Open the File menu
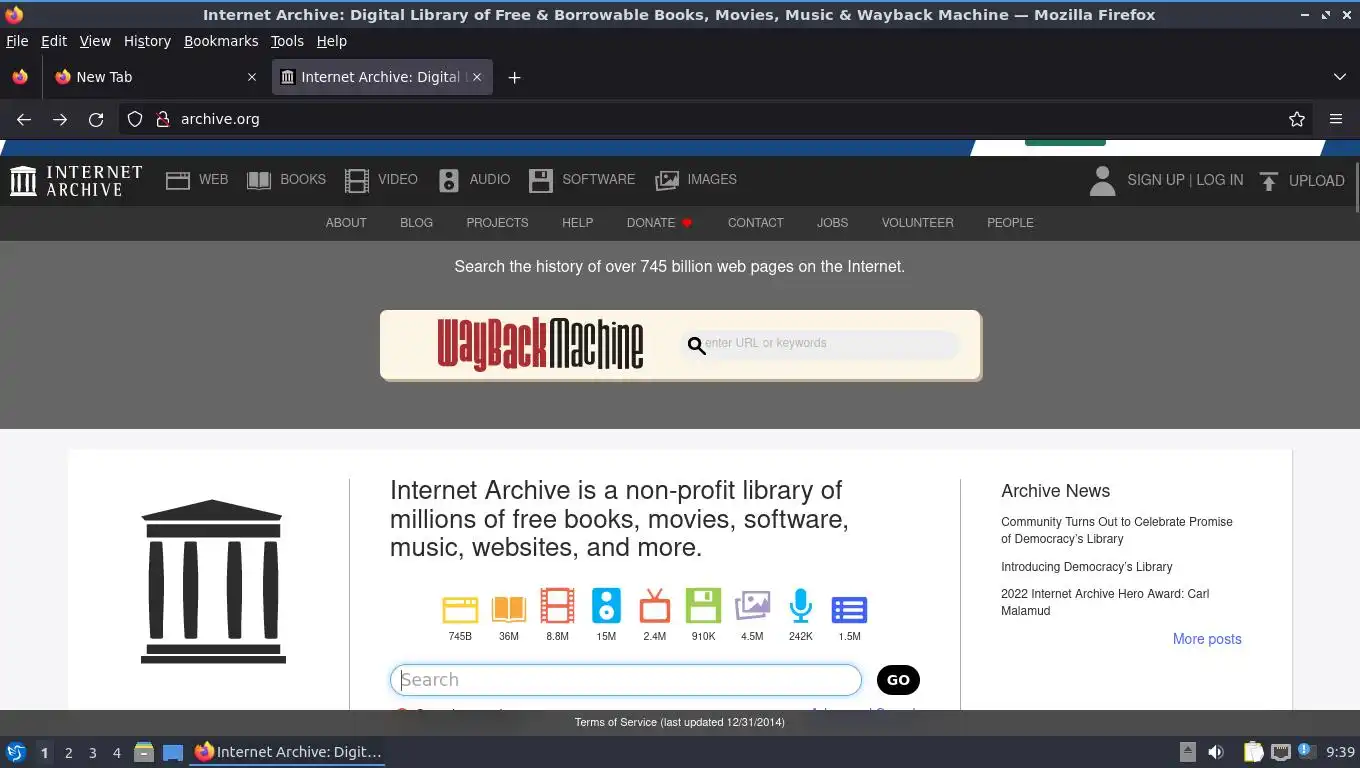1360x768 pixels. pos(17,41)
